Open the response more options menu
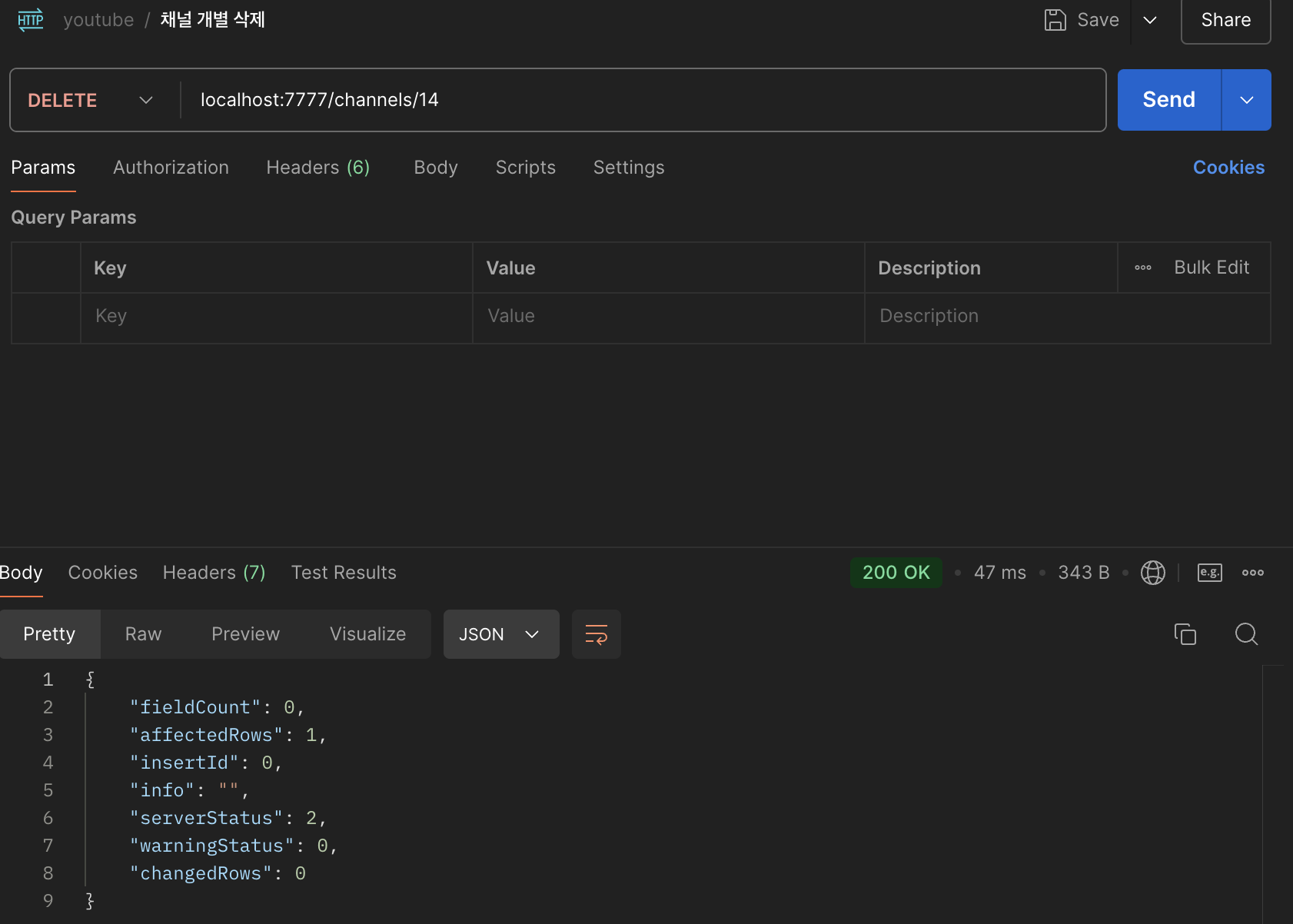Image resolution: width=1293 pixels, height=924 pixels. [x=1253, y=573]
